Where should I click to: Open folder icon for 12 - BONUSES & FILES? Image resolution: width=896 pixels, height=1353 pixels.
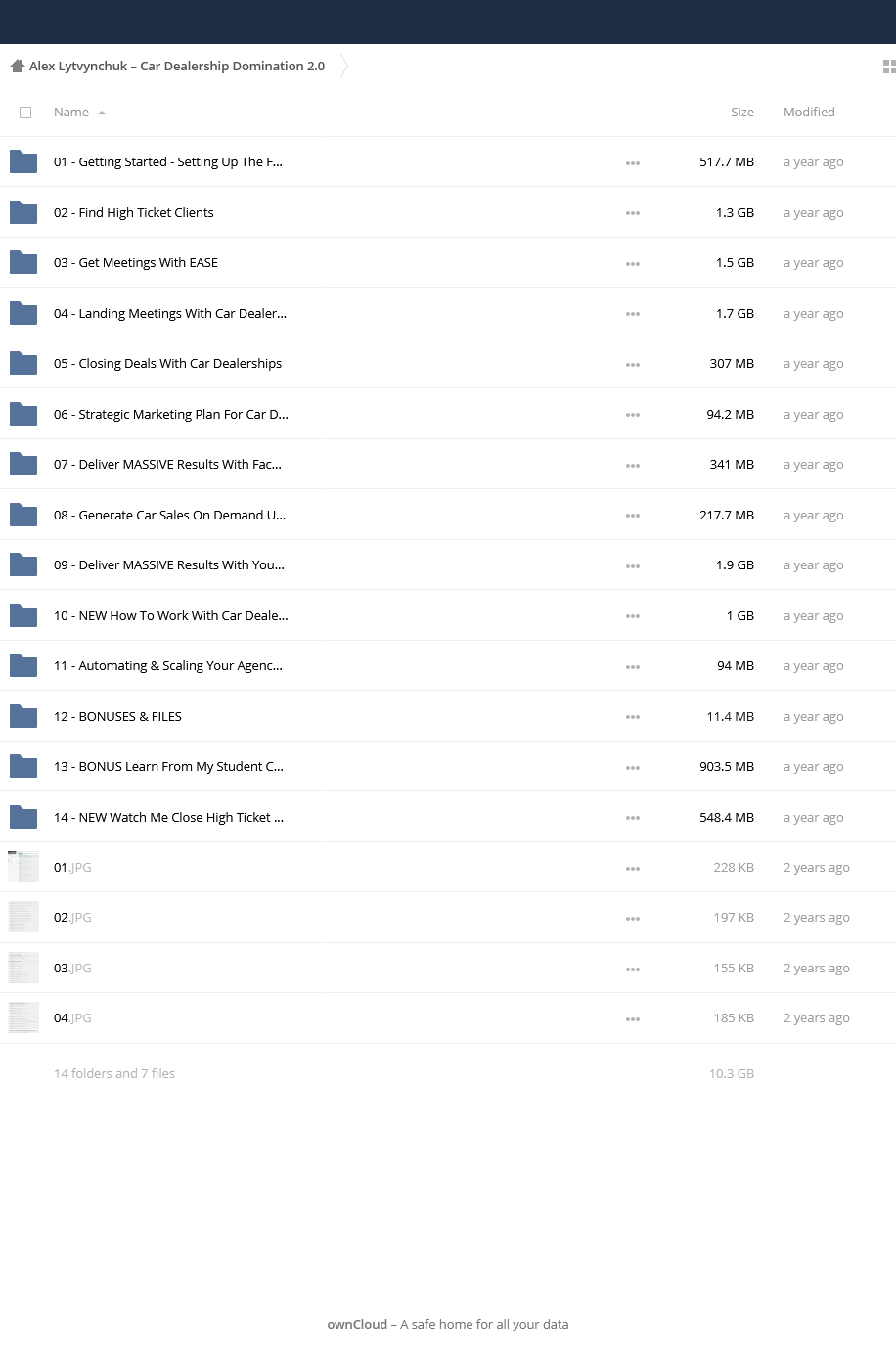click(x=23, y=716)
